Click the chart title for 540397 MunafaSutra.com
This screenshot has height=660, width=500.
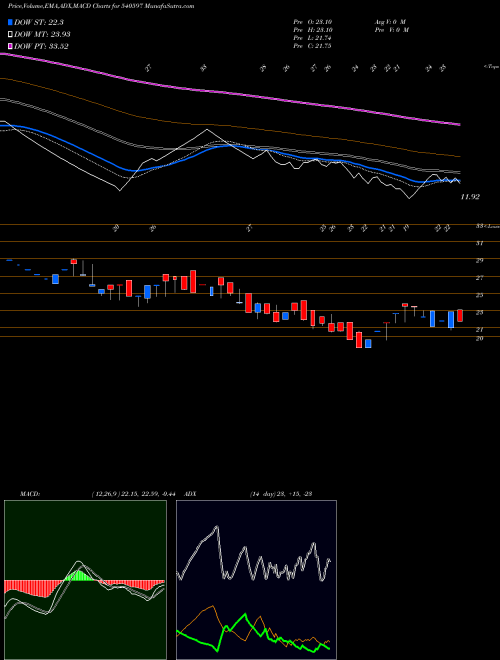click(x=101, y=7)
